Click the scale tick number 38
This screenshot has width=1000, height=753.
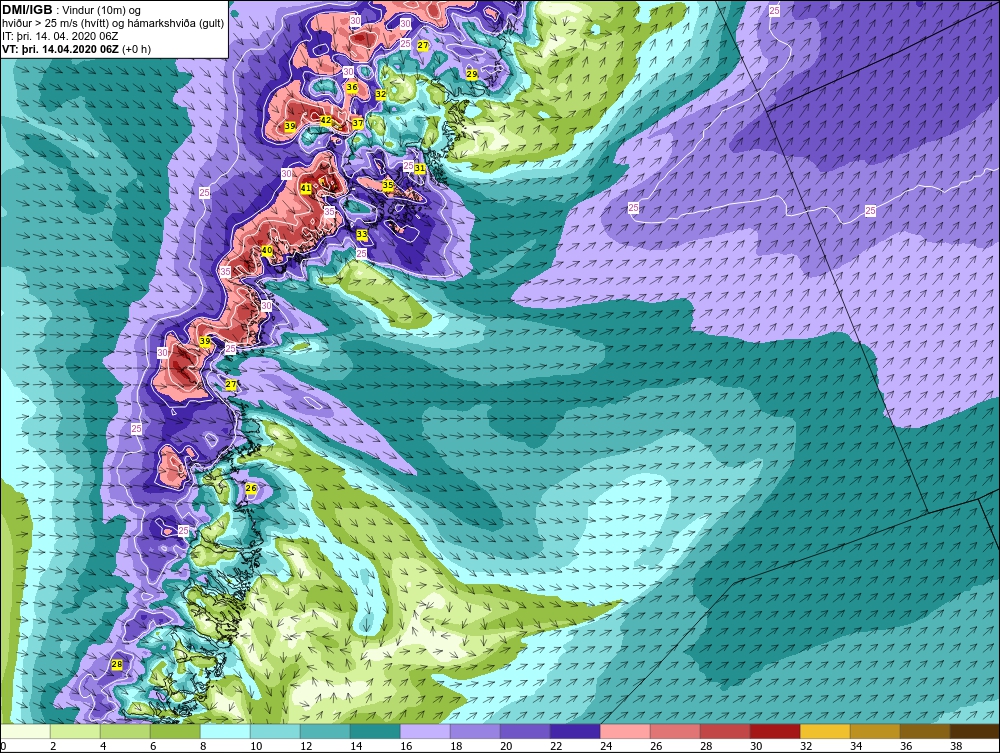tap(955, 746)
